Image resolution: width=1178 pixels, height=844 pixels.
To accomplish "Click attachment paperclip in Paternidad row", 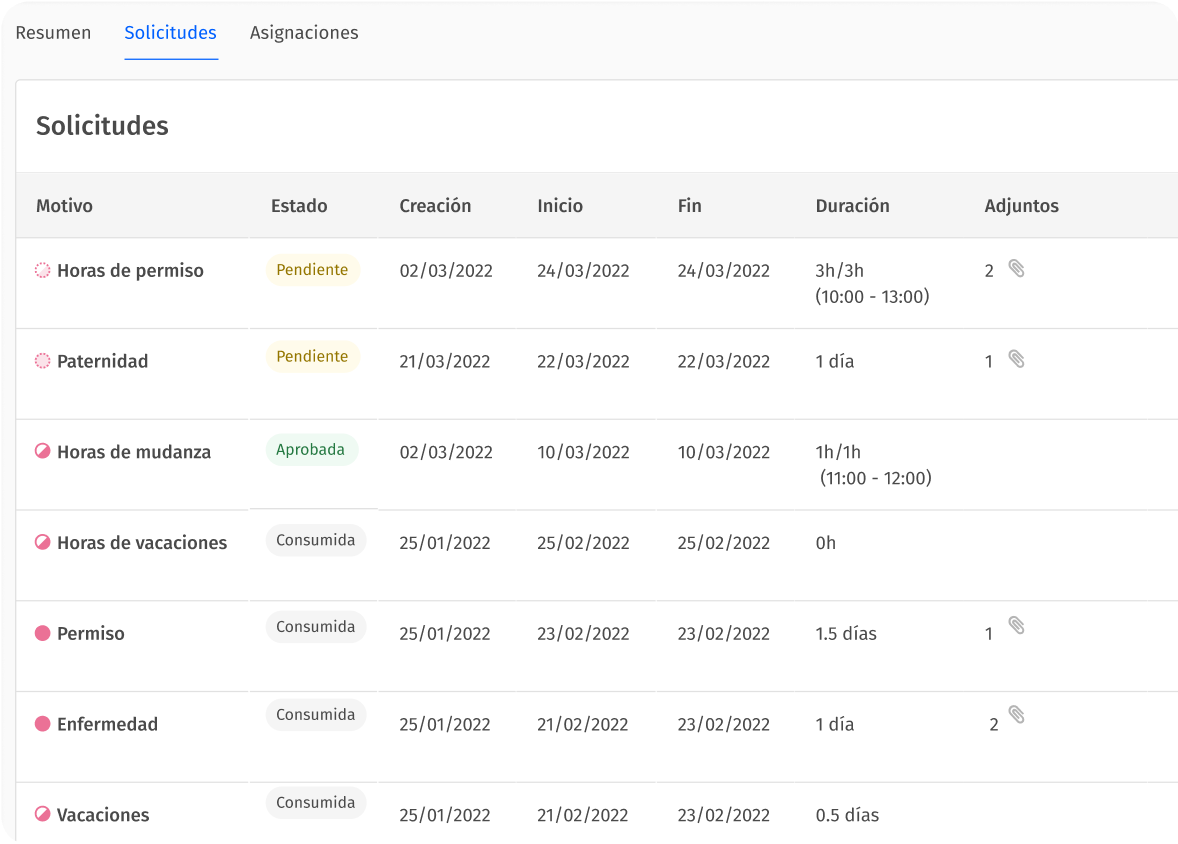I will point(1016,359).
